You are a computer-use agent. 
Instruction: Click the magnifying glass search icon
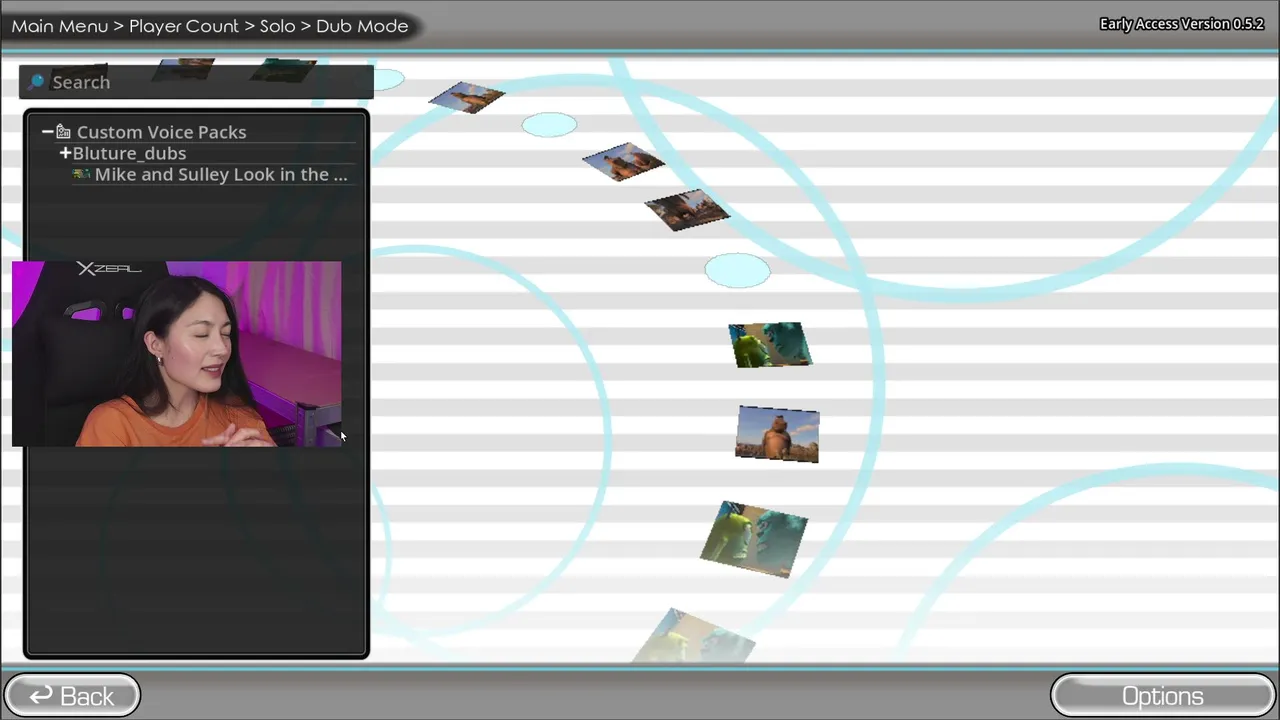coord(37,82)
